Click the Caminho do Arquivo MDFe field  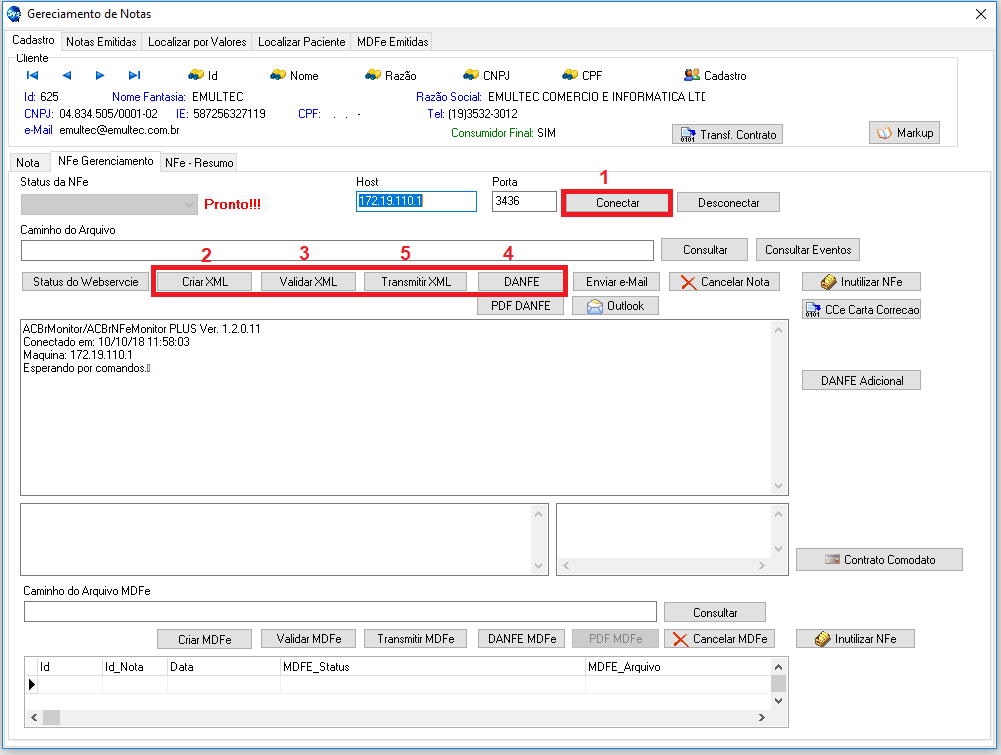click(340, 612)
